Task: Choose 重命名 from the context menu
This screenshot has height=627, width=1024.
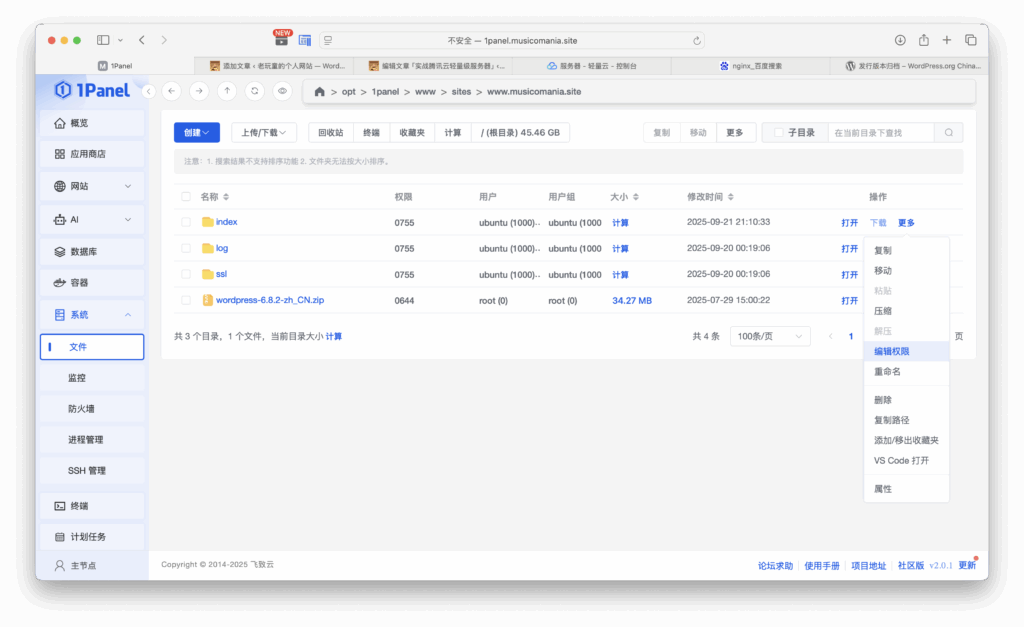Action: [888, 371]
